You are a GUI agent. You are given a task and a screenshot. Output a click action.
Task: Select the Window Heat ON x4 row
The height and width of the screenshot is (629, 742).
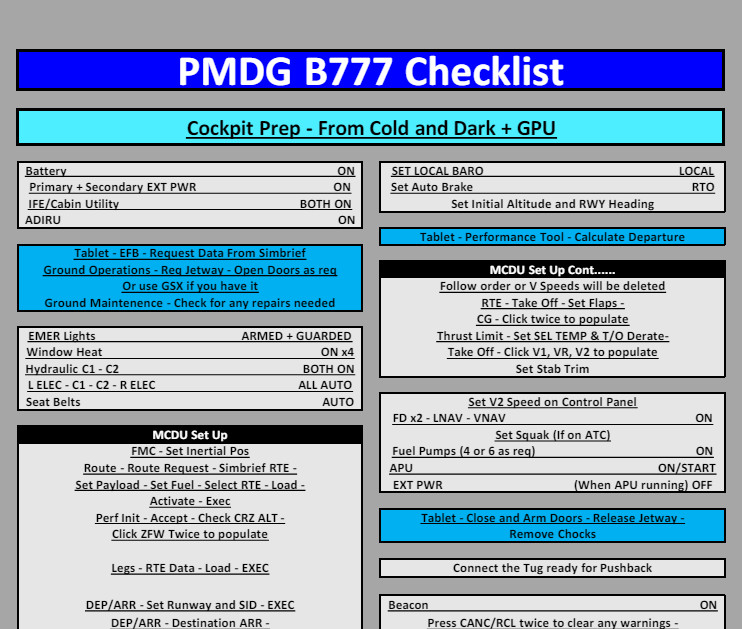point(190,352)
